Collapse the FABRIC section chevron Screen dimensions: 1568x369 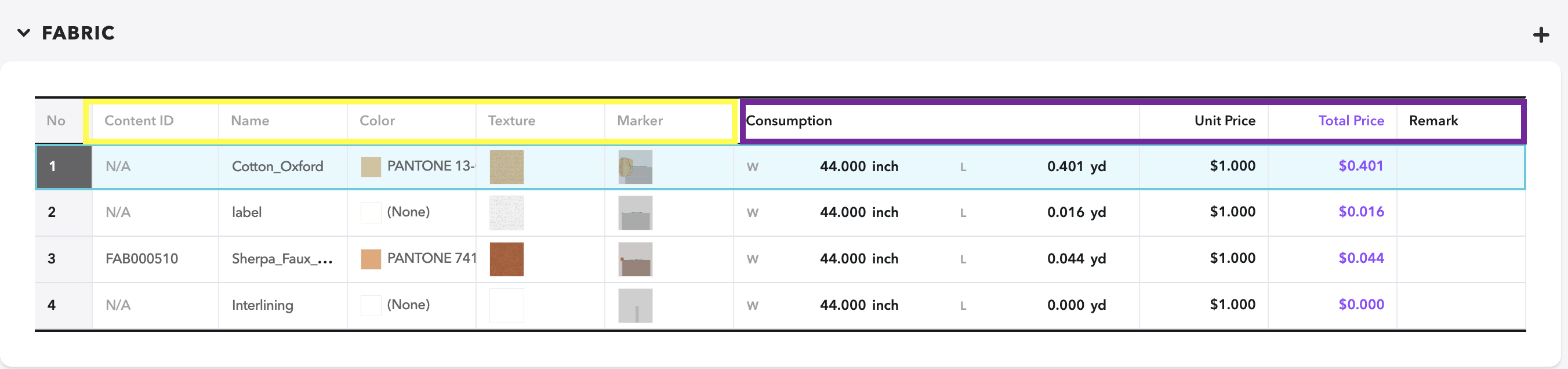click(x=24, y=33)
